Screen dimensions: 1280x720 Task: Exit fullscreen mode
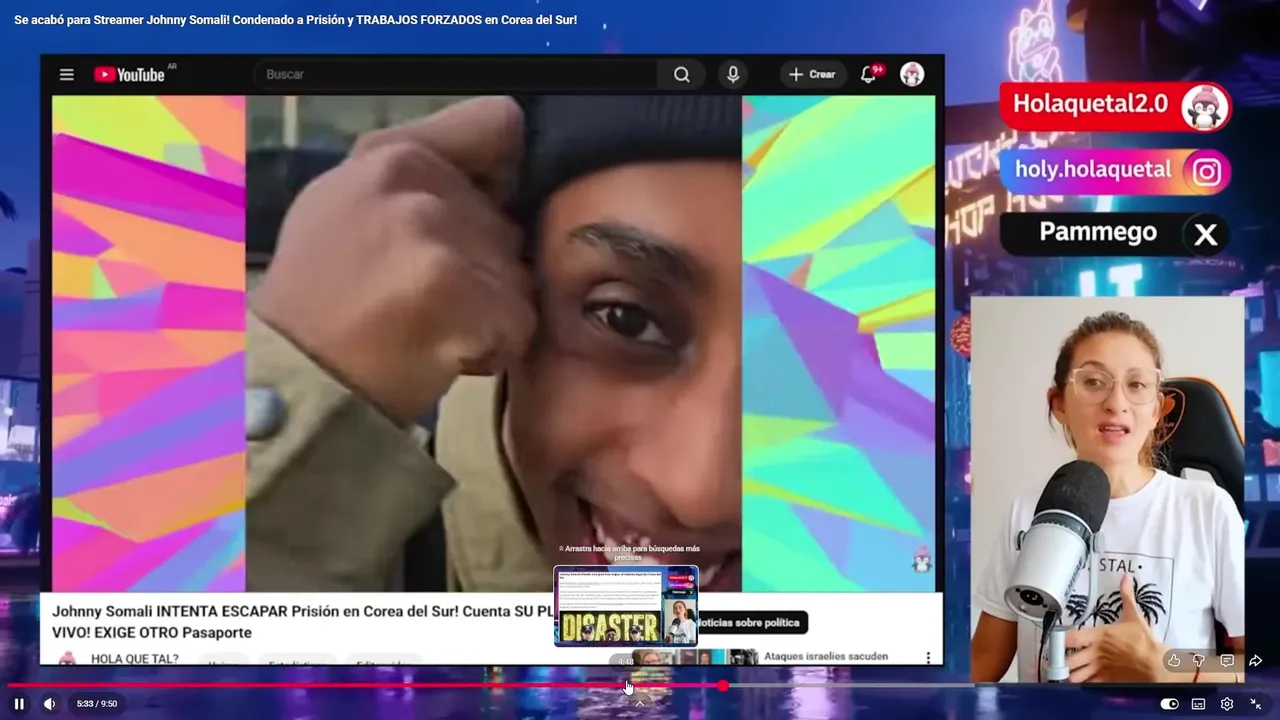pyautogui.click(x=1256, y=704)
